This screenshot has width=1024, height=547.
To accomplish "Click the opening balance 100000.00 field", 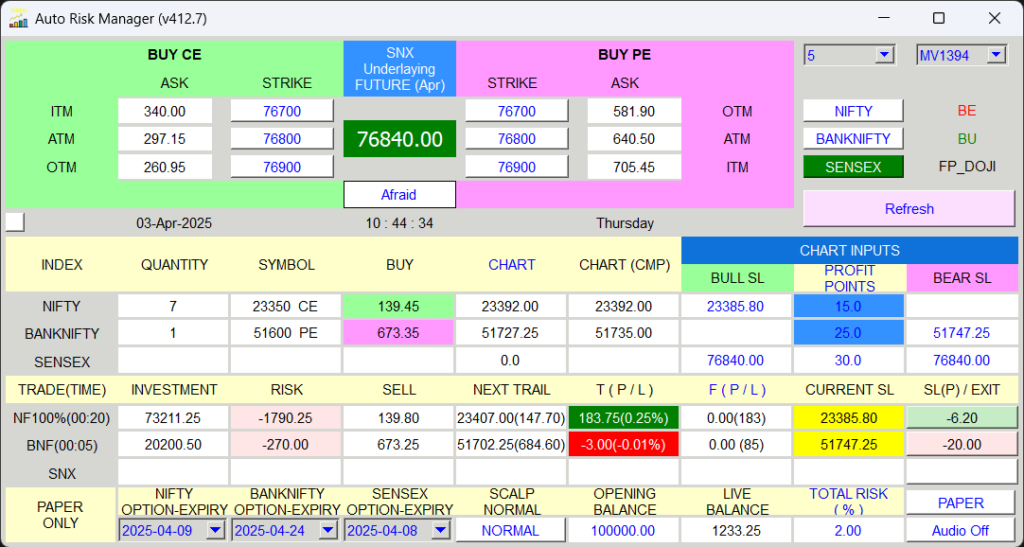I will point(624,531).
